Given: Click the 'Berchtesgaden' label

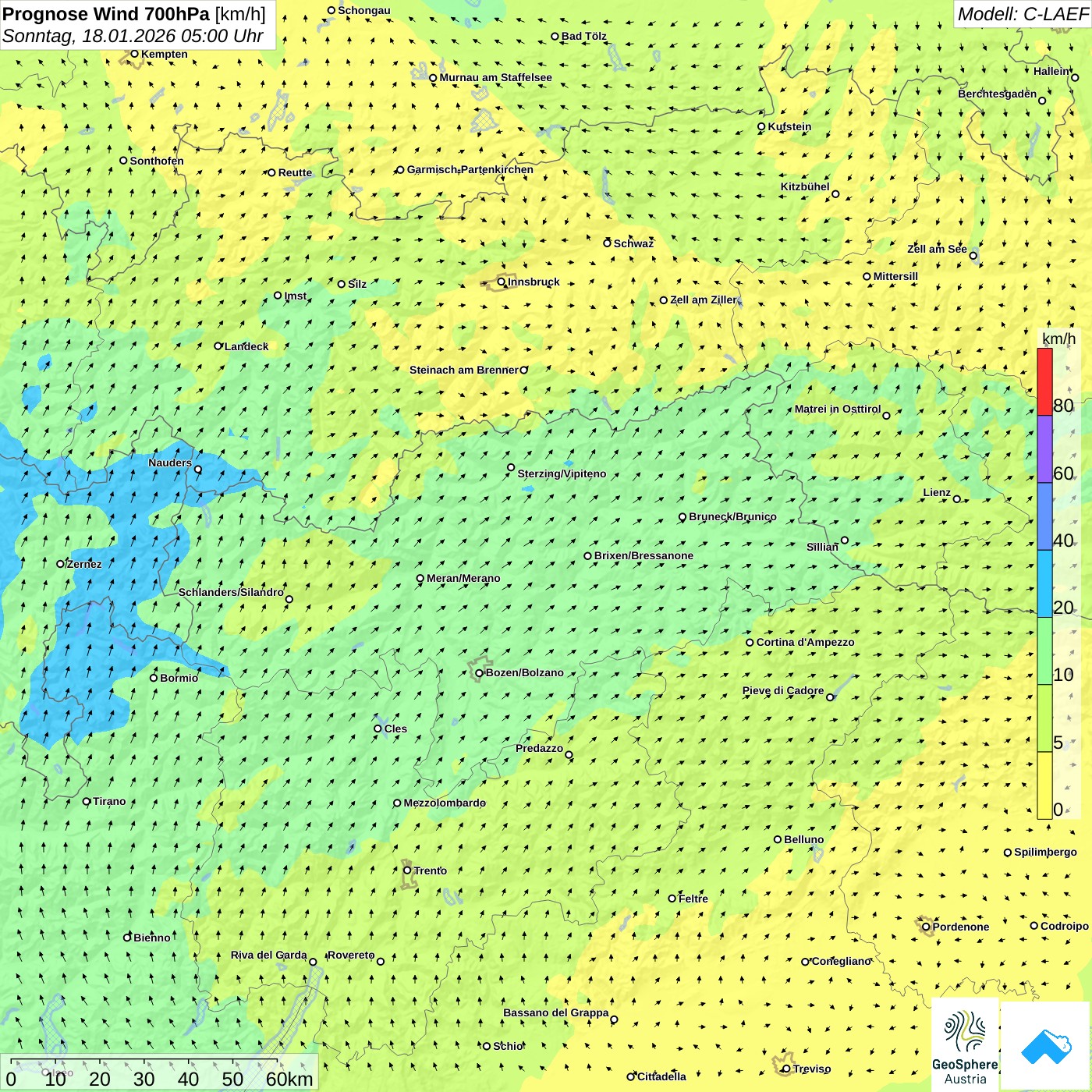Looking at the screenshot, I should click(x=998, y=94).
